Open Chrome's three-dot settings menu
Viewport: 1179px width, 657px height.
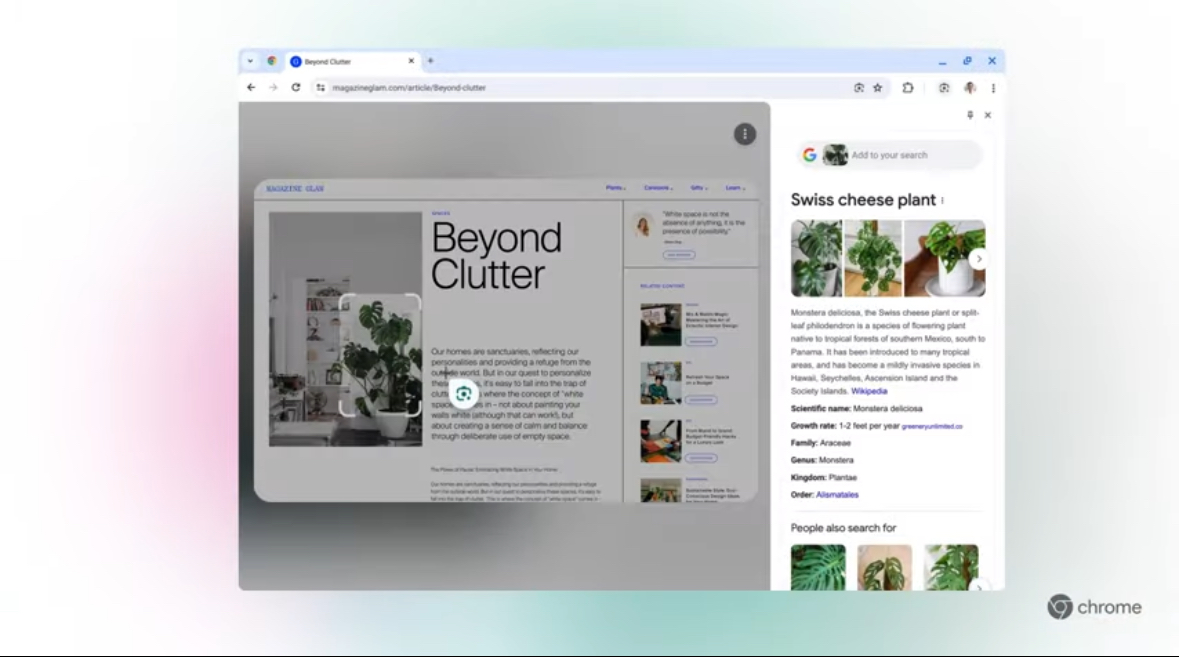click(993, 88)
